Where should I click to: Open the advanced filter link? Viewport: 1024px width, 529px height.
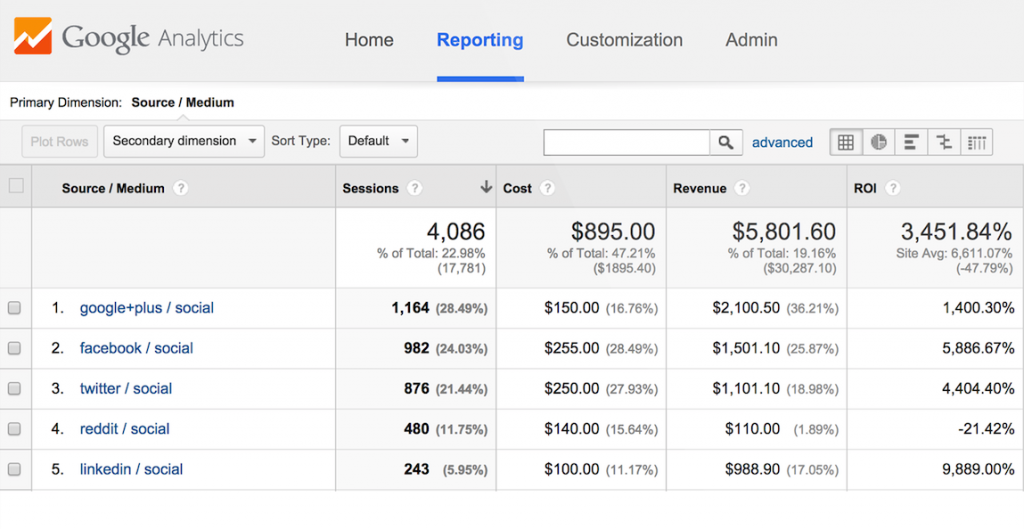(782, 142)
